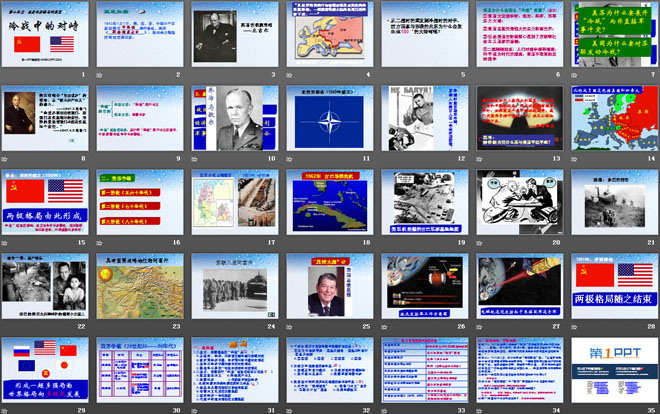The width and height of the screenshot is (660, 414).
Task: Select slide 32 multiple-choice questions thumbnail
Action: click(x=330, y=370)
